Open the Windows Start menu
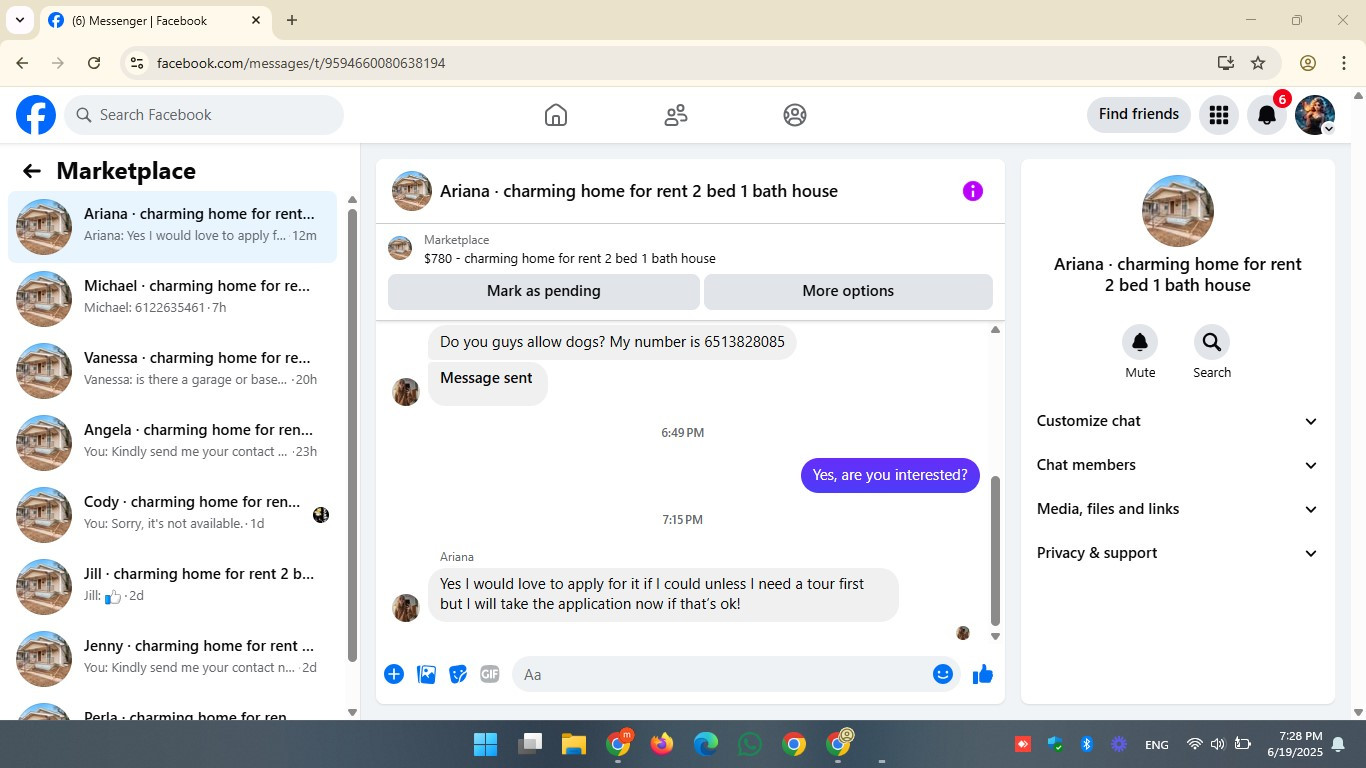 pyautogui.click(x=485, y=744)
